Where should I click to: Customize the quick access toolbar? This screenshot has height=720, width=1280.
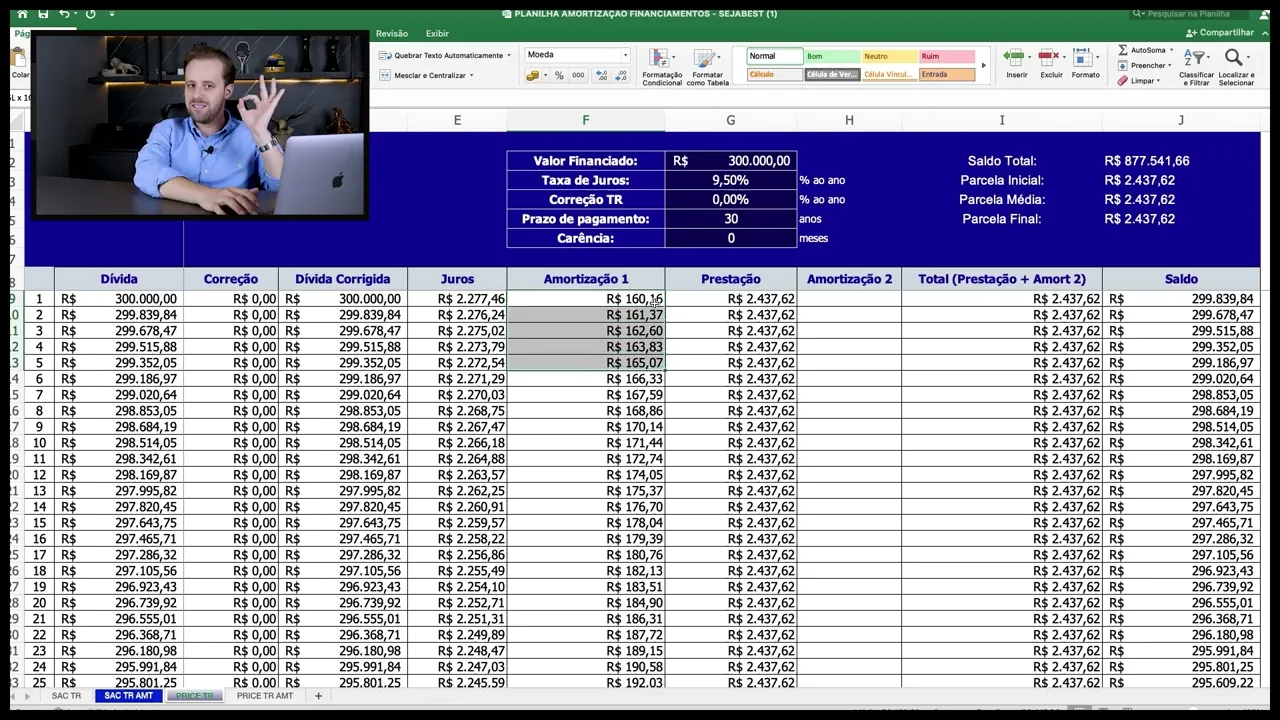click(x=111, y=14)
